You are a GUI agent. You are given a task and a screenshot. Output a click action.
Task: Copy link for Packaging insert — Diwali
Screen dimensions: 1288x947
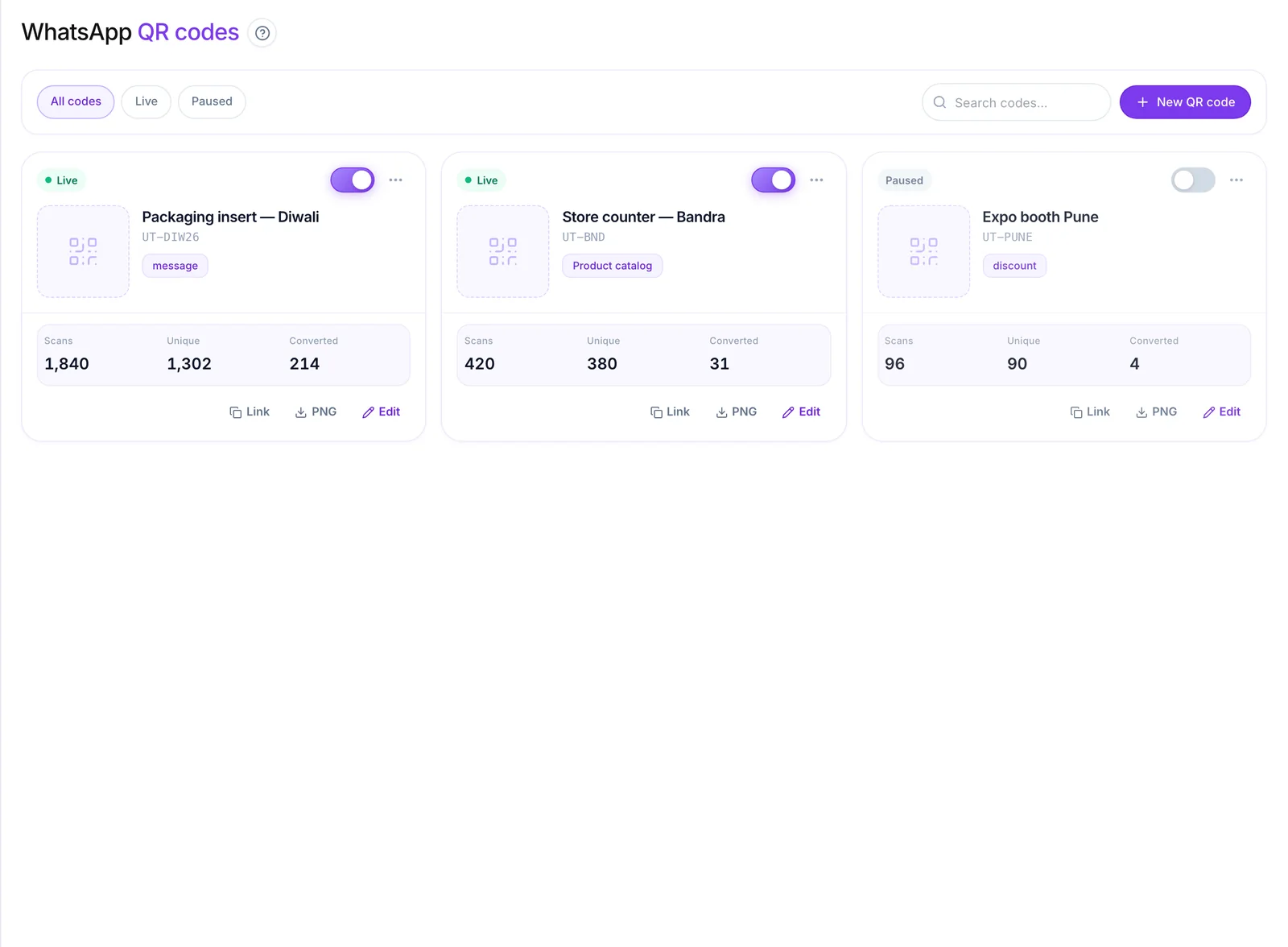tap(250, 411)
